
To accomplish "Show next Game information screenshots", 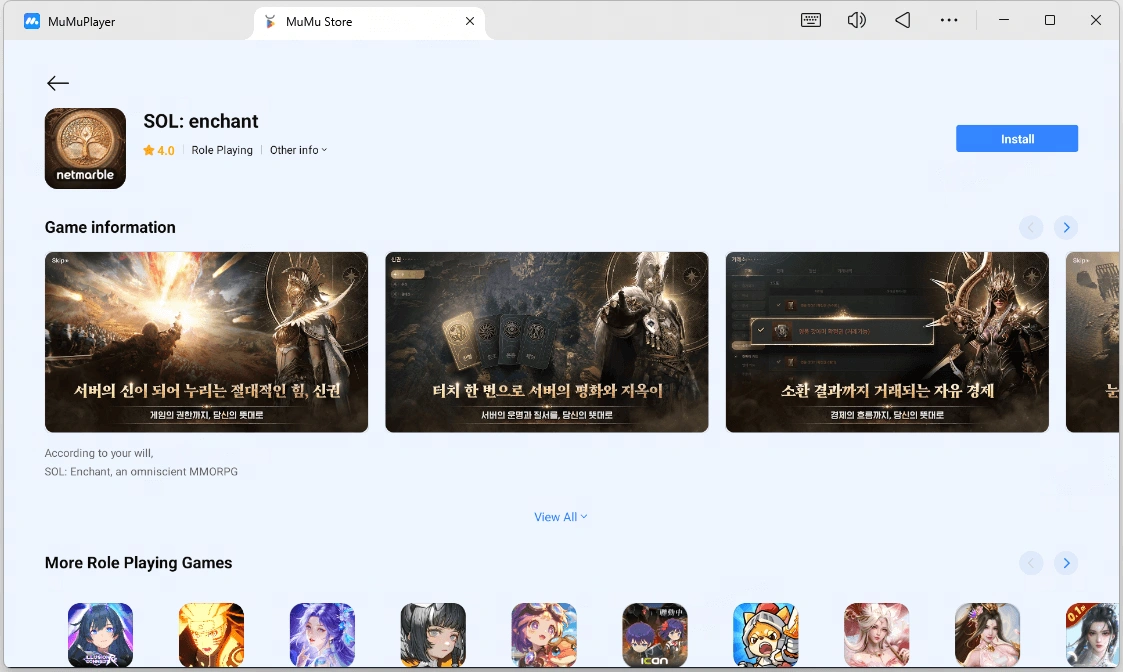I will tap(1066, 228).
